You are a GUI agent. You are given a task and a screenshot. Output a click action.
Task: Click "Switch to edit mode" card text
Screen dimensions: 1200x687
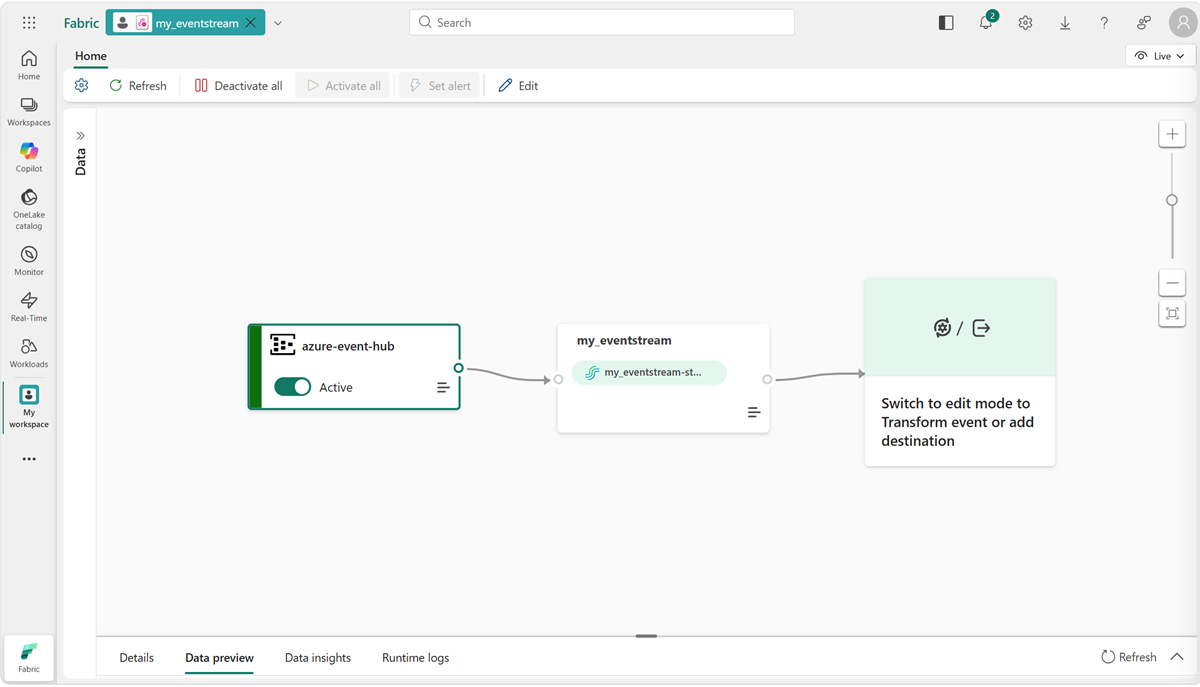(x=957, y=422)
